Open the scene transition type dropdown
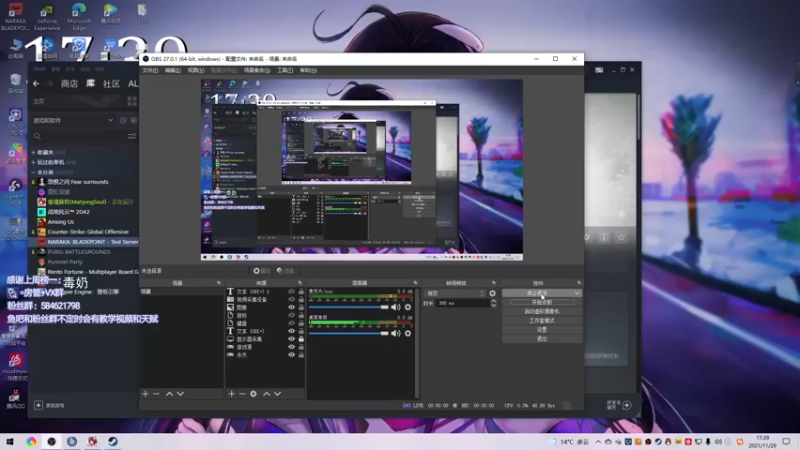 click(454, 293)
